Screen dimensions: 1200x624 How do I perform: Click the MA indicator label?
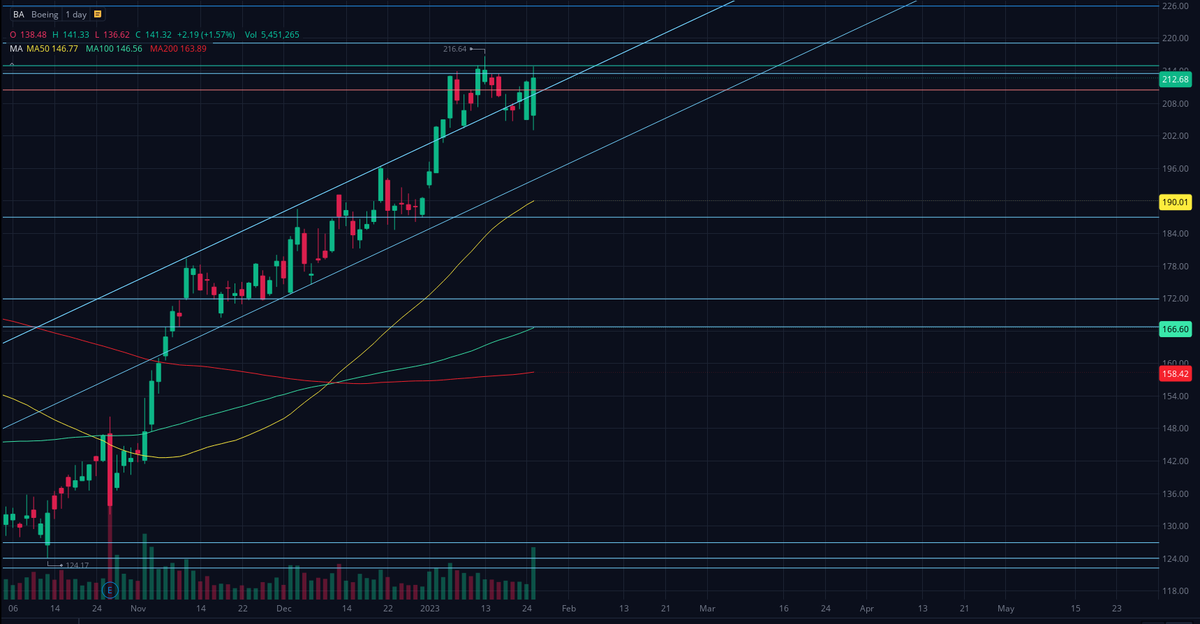[15, 48]
